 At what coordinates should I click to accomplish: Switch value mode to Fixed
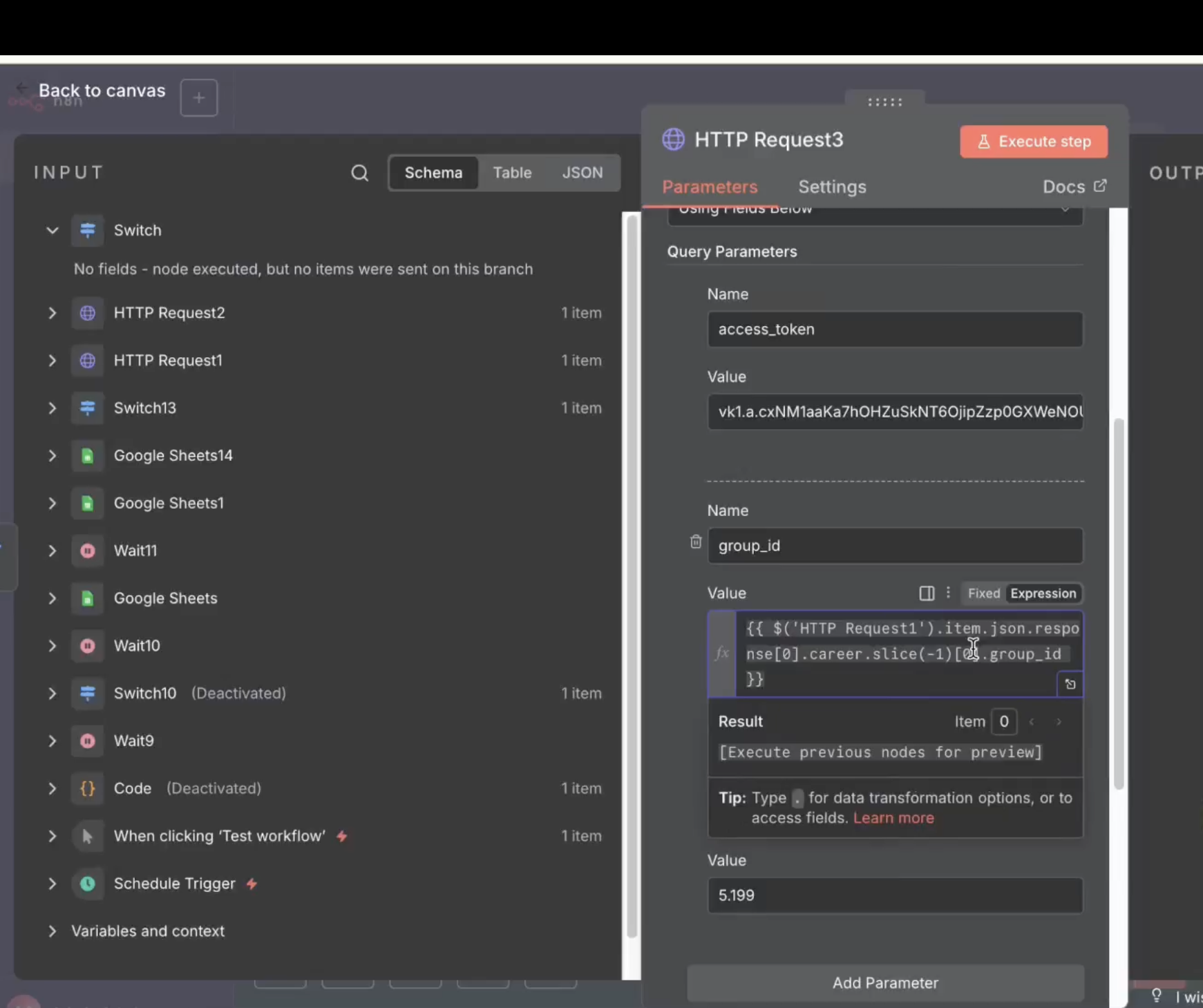(984, 593)
